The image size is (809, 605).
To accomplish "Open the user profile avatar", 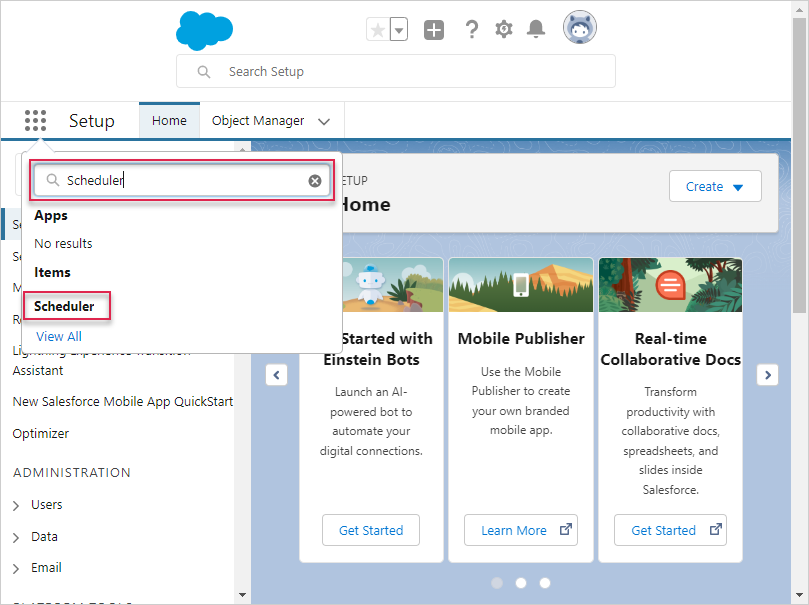I will coord(579,29).
